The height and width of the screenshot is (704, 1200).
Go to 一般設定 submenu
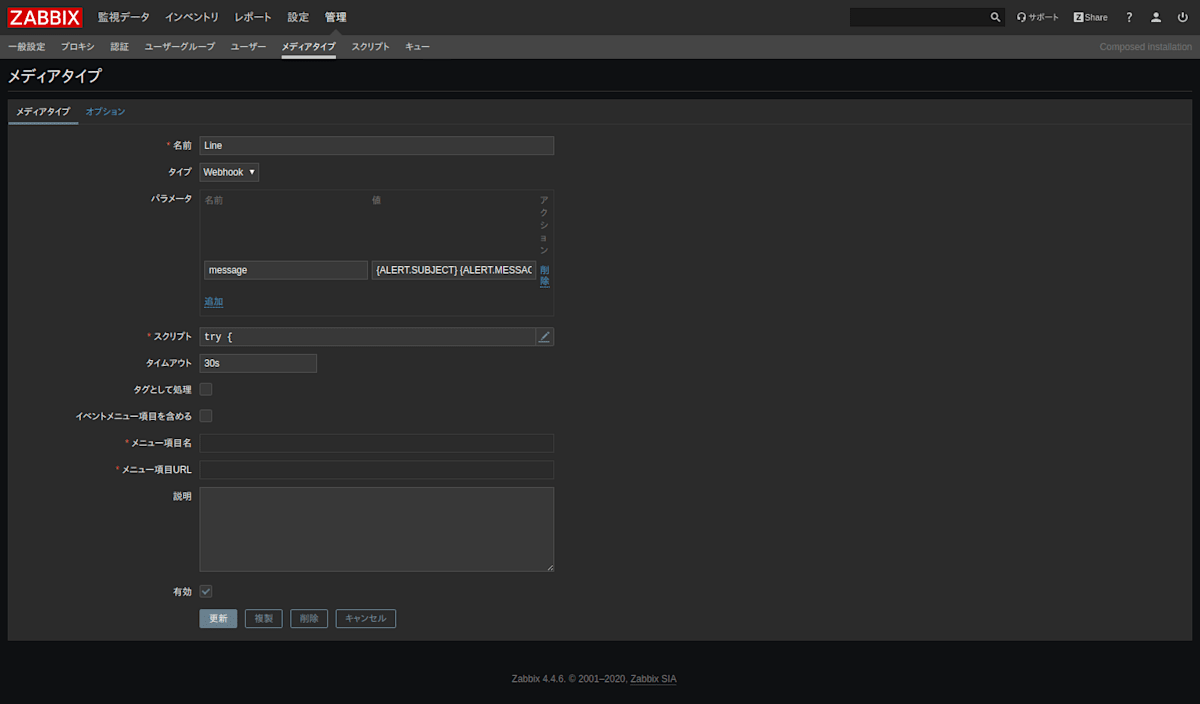point(27,47)
